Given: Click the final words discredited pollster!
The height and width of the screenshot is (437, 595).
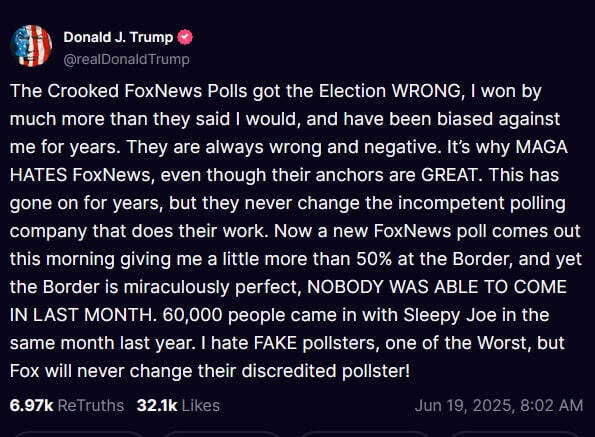Looking at the screenshot, I should pos(326,371).
